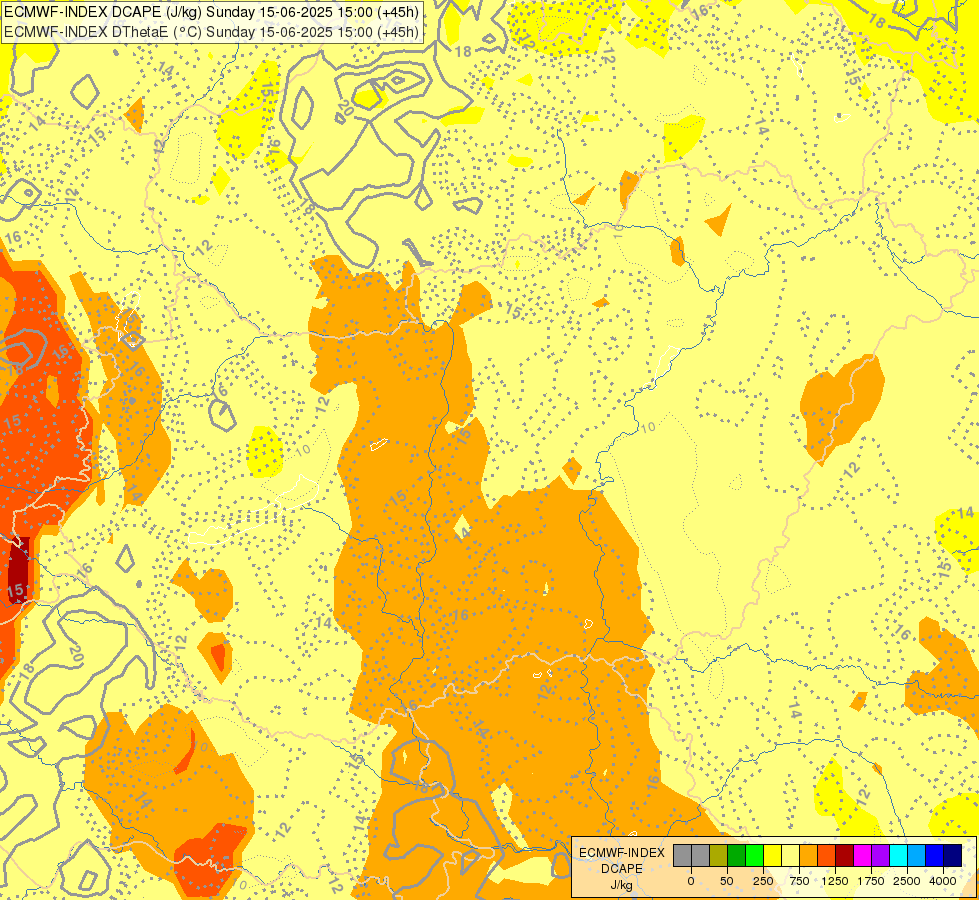This screenshot has width=979, height=900.
Task: Click the navy legend swatch
Action: 953,855
